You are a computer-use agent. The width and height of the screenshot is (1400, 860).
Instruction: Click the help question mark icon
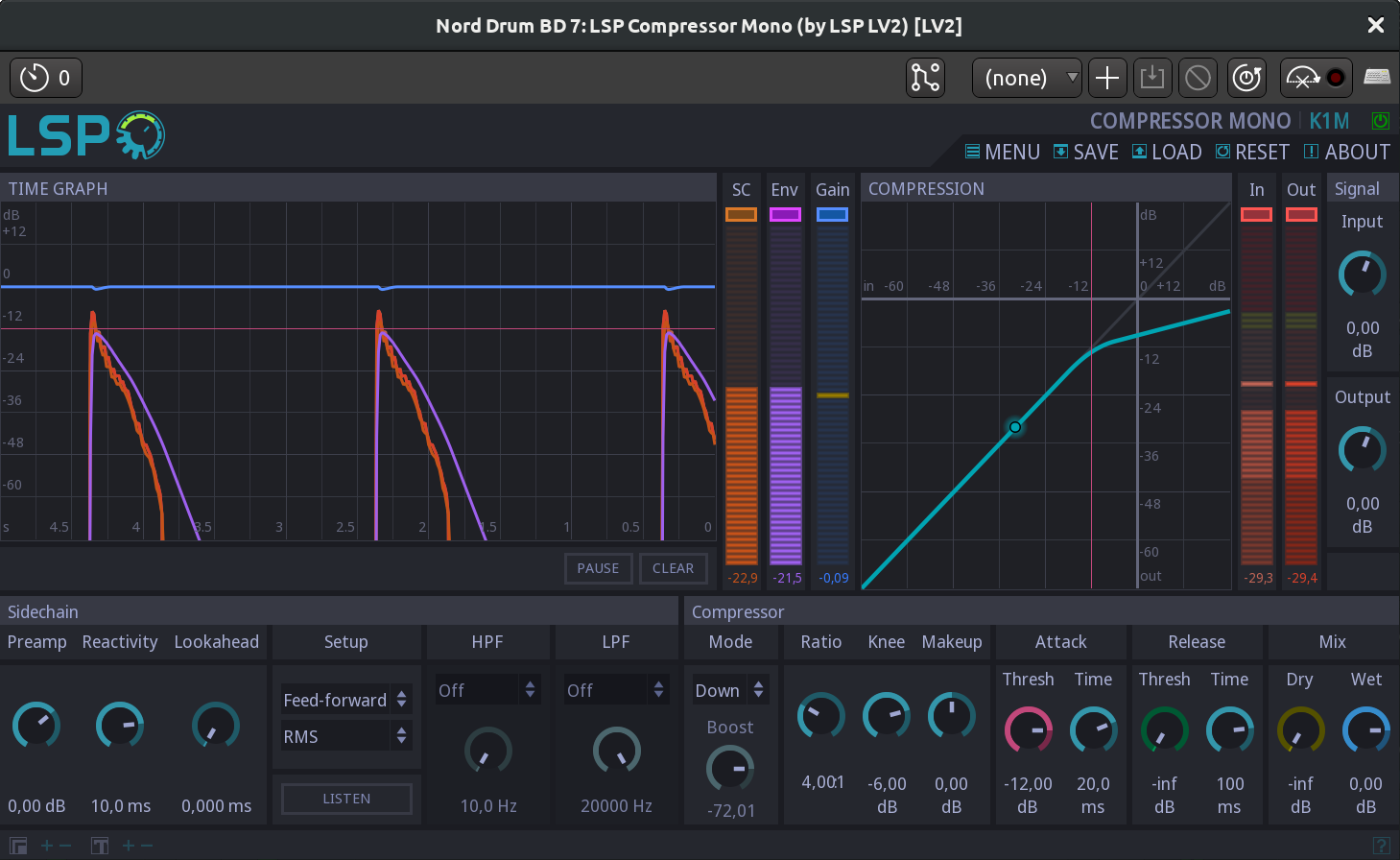pos(1382,846)
